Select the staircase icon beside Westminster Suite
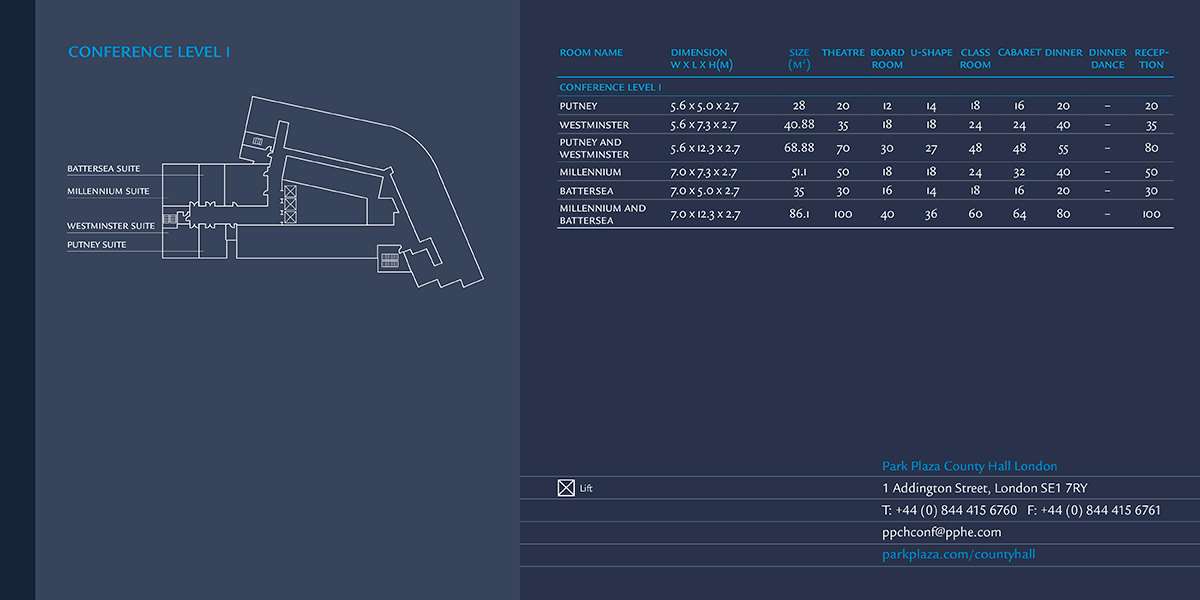Screen dimensions: 1200x600 tap(170, 218)
